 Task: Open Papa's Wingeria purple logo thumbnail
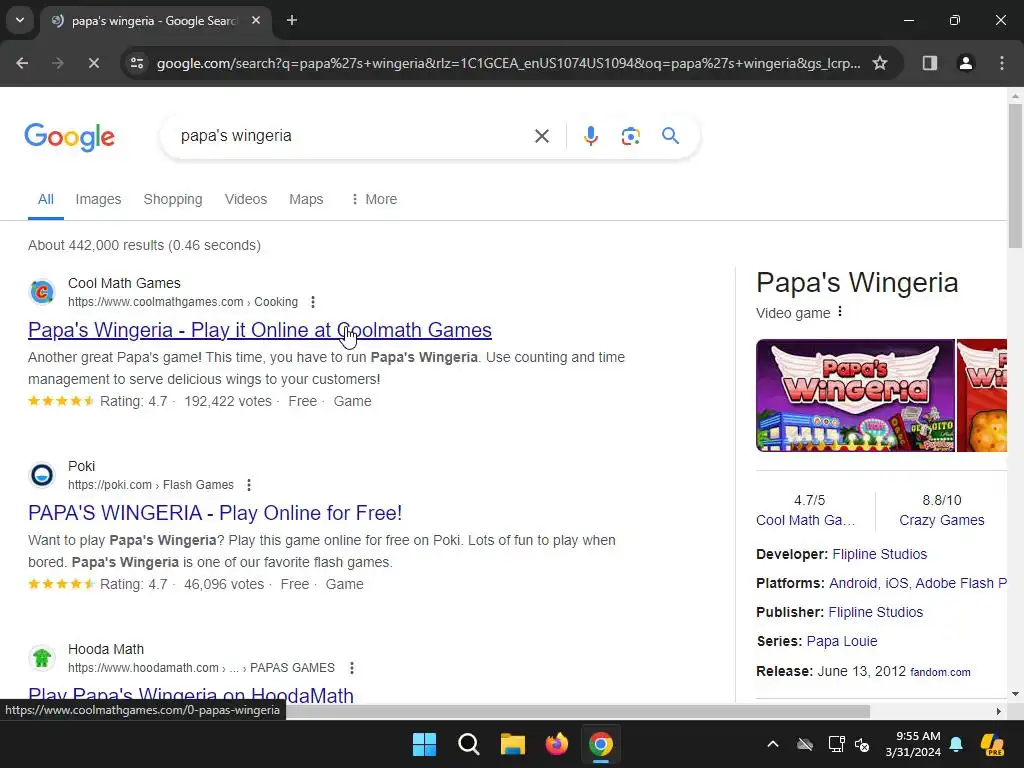point(855,395)
